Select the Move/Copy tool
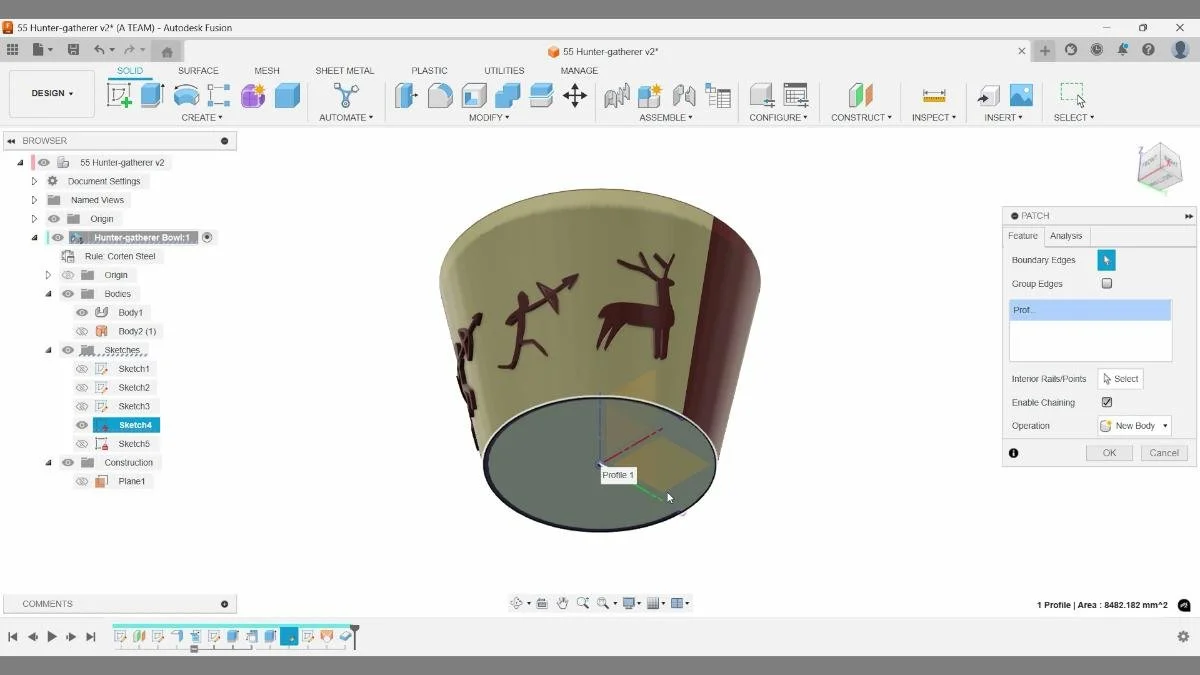The image size is (1200, 675). pos(574,97)
